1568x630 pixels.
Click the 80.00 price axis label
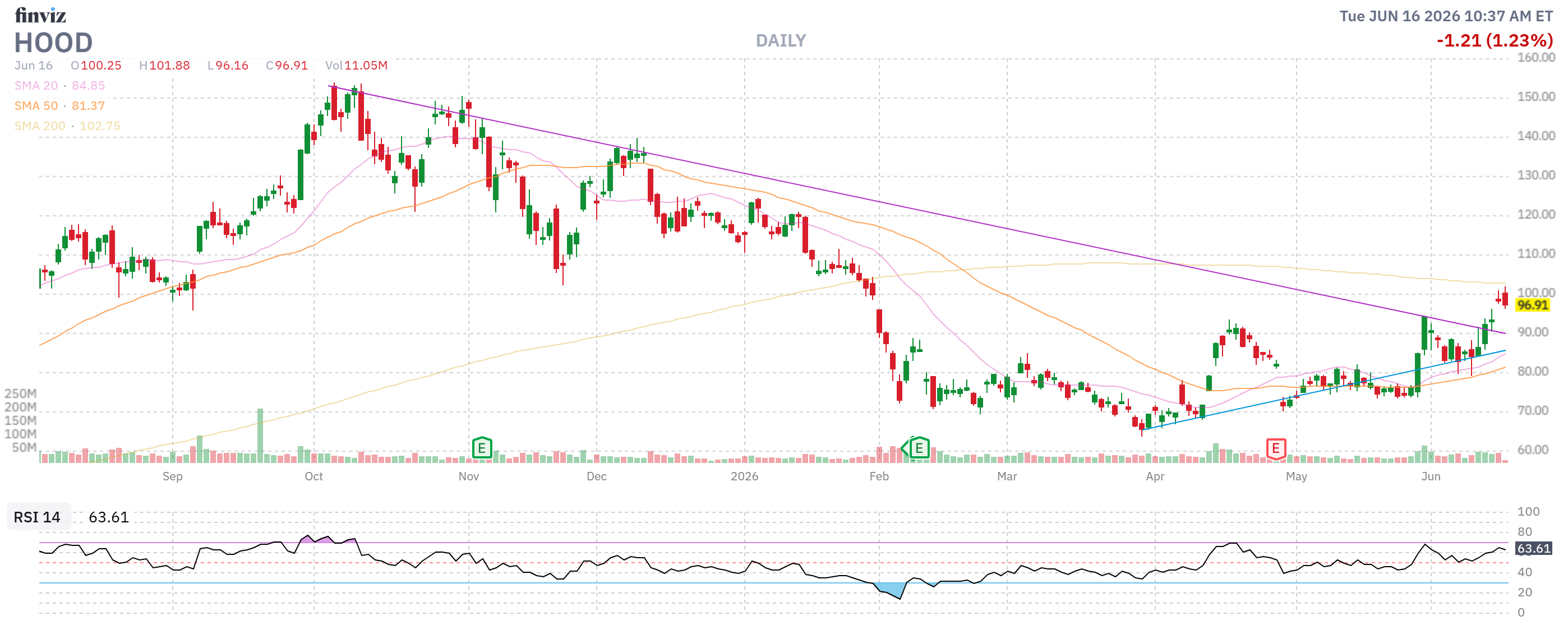[x=1533, y=372]
